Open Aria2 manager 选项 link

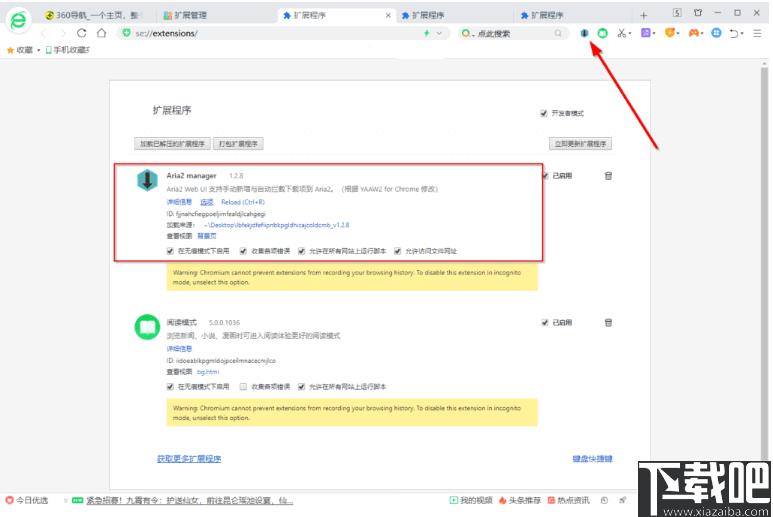point(207,202)
